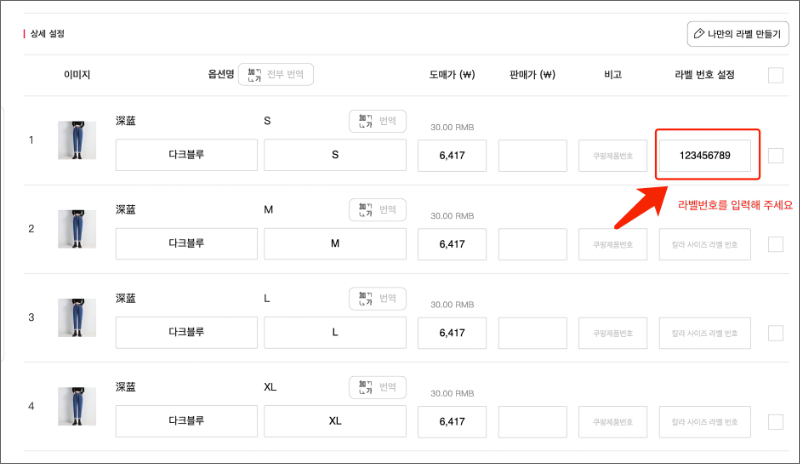Screen dimensions: 800x464
Task: Click the pencil icon on 나만의 라벨 만들기
Action: (697, 33)
